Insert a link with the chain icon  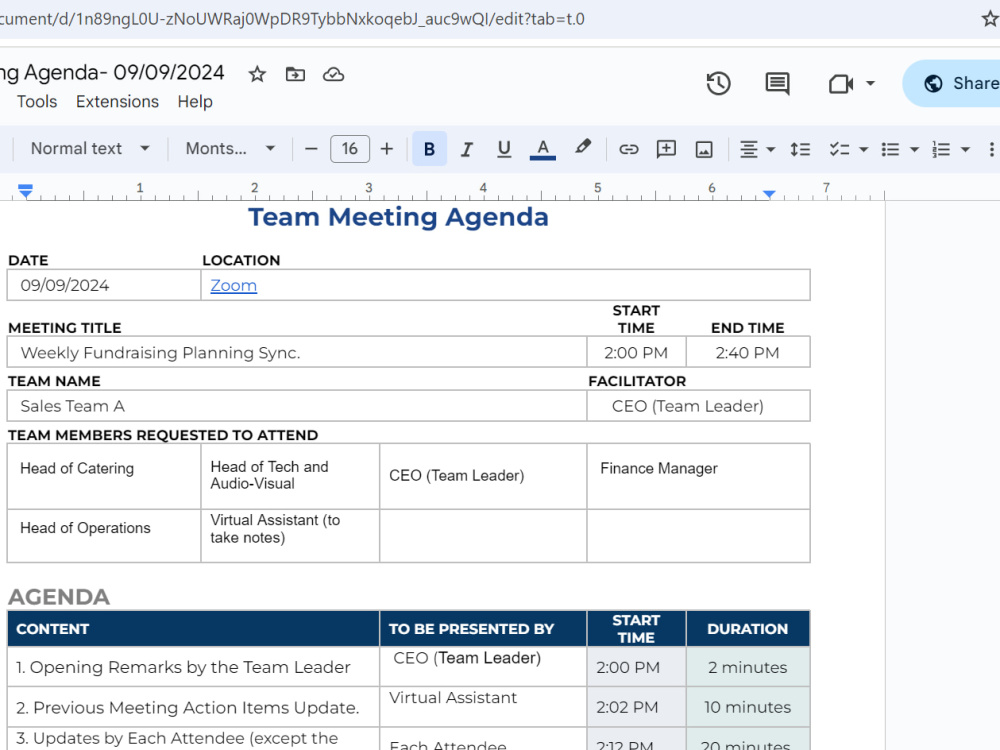click(x=629, y=149)
